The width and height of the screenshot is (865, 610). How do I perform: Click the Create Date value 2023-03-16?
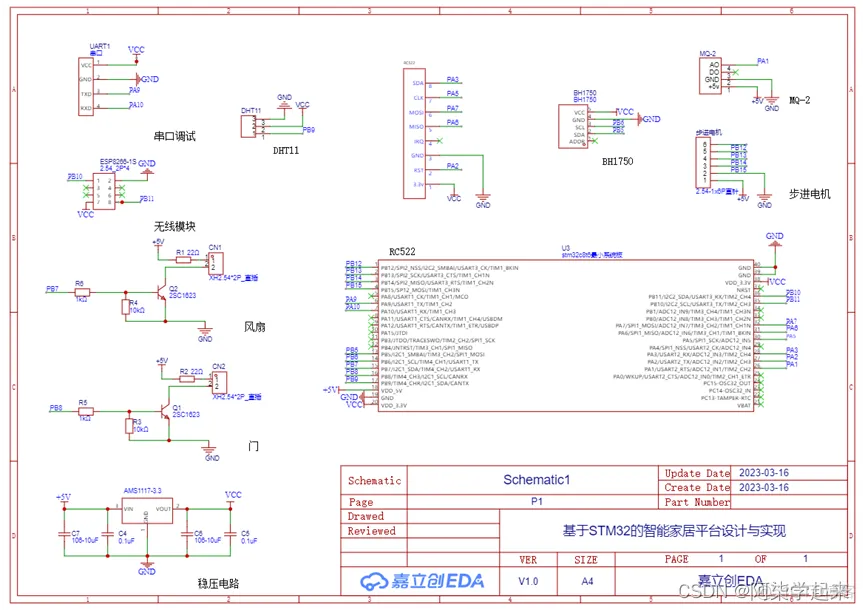click(x=763, y=488)
